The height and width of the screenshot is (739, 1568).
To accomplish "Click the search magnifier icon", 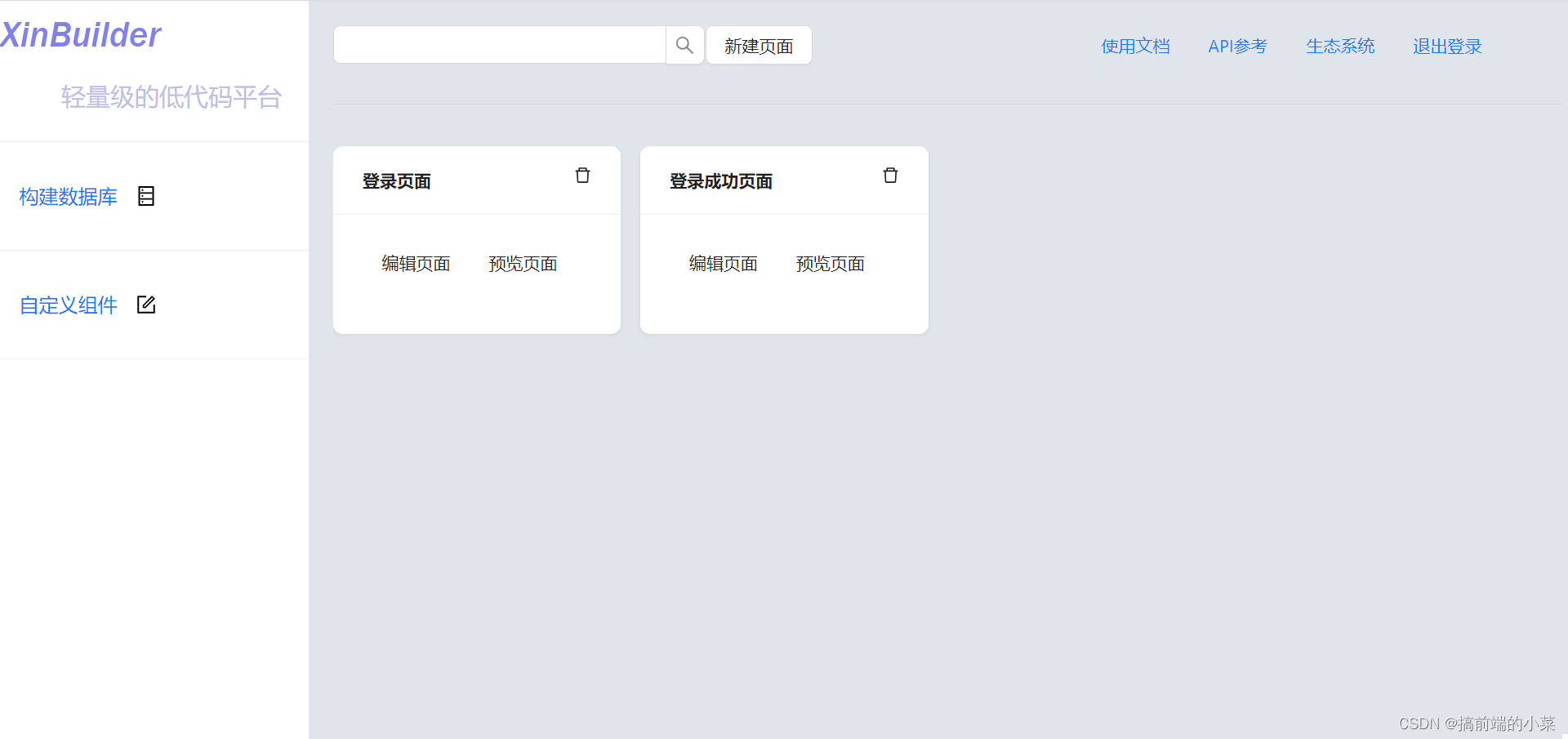I will [x=684, y=45].
